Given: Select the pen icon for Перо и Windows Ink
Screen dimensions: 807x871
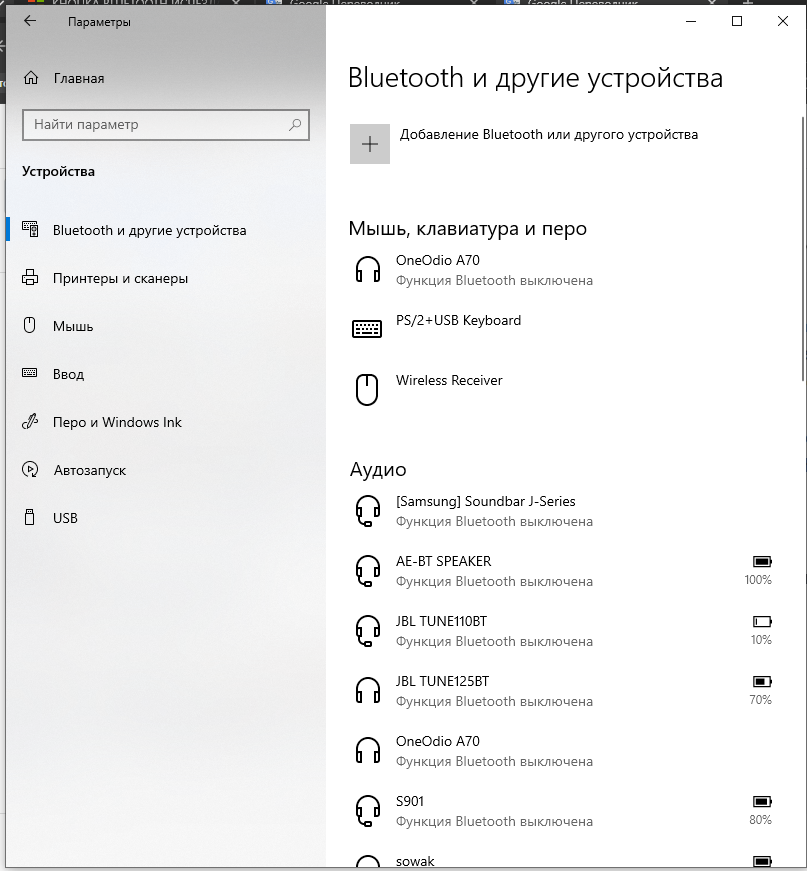Looking at the screenshot, I should tap(29, 422).
